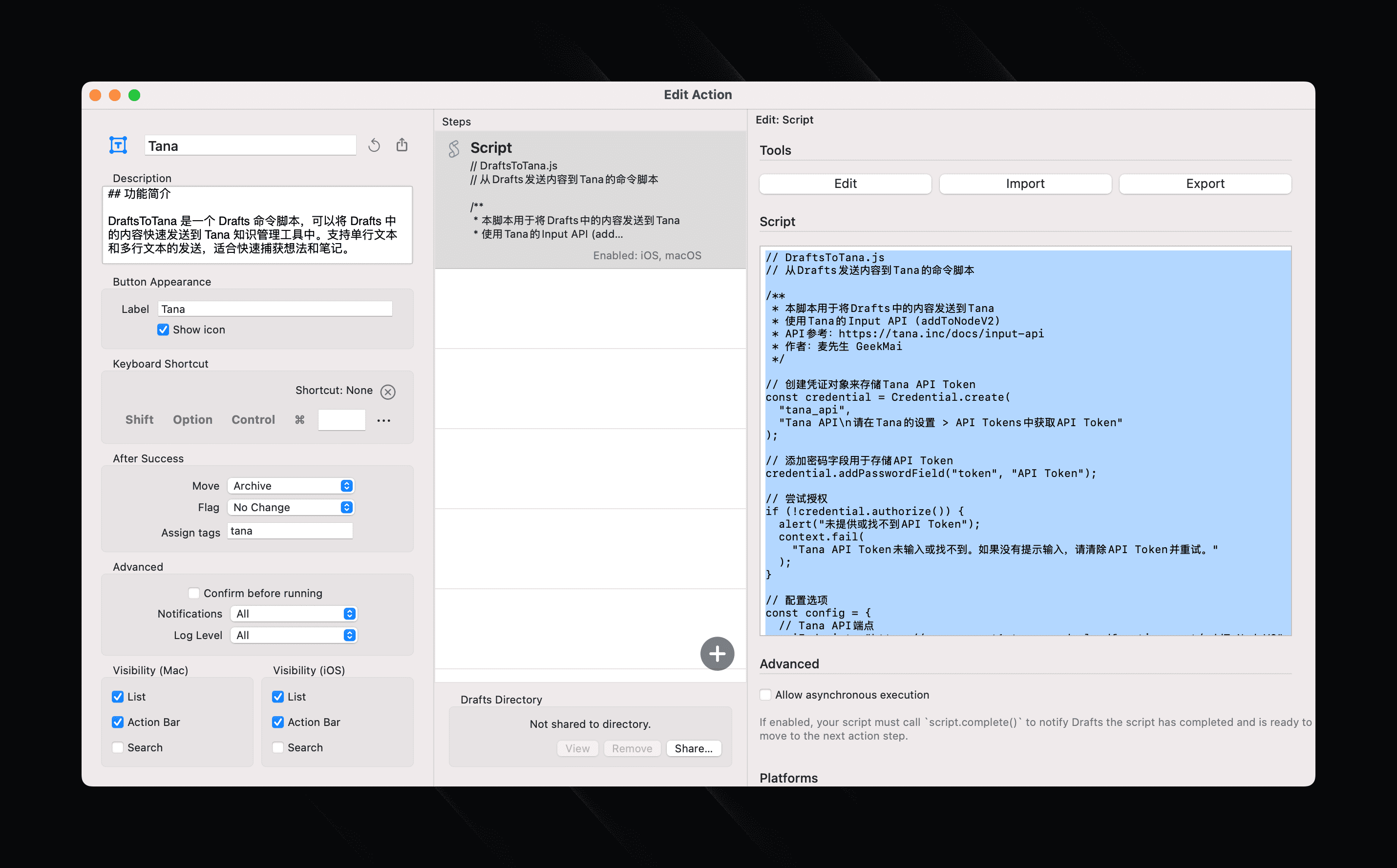This screenshot has width=1397, height=868.
Task: Click the green zoom window button
Action: pyautogui.click(x=134, y=95)
